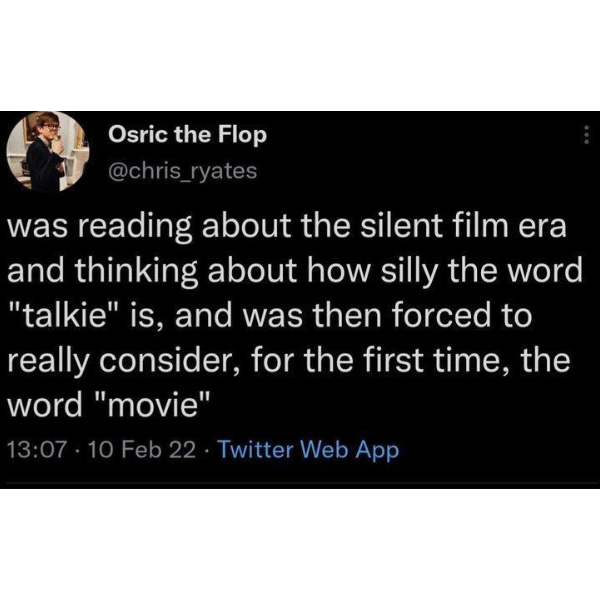This screenshot has width=600, height=600.
Task: Click the phrase "and thinking about"
Action: point(152,271)
